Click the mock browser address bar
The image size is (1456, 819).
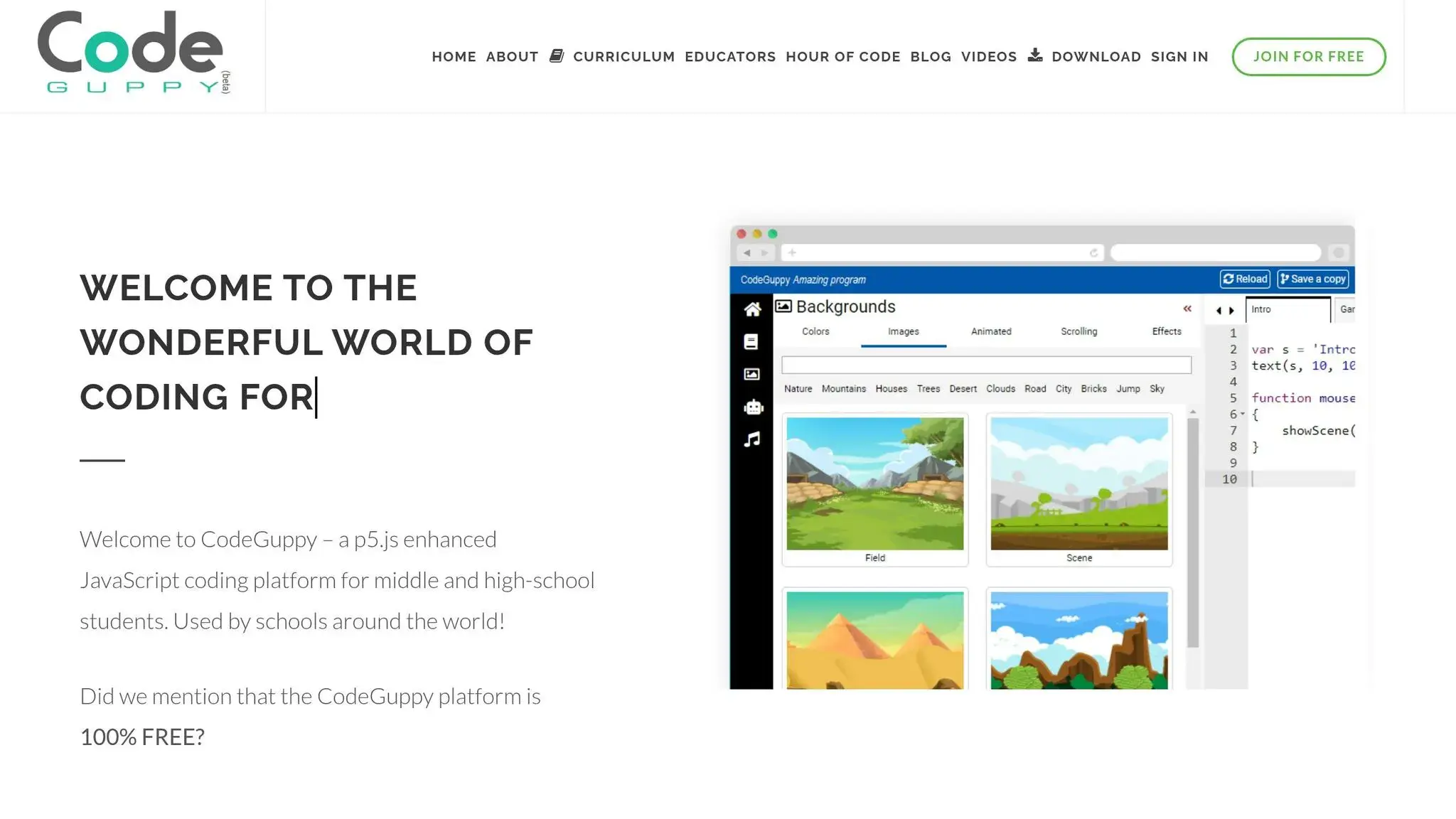pyautogui.click(x=942, y=252)
